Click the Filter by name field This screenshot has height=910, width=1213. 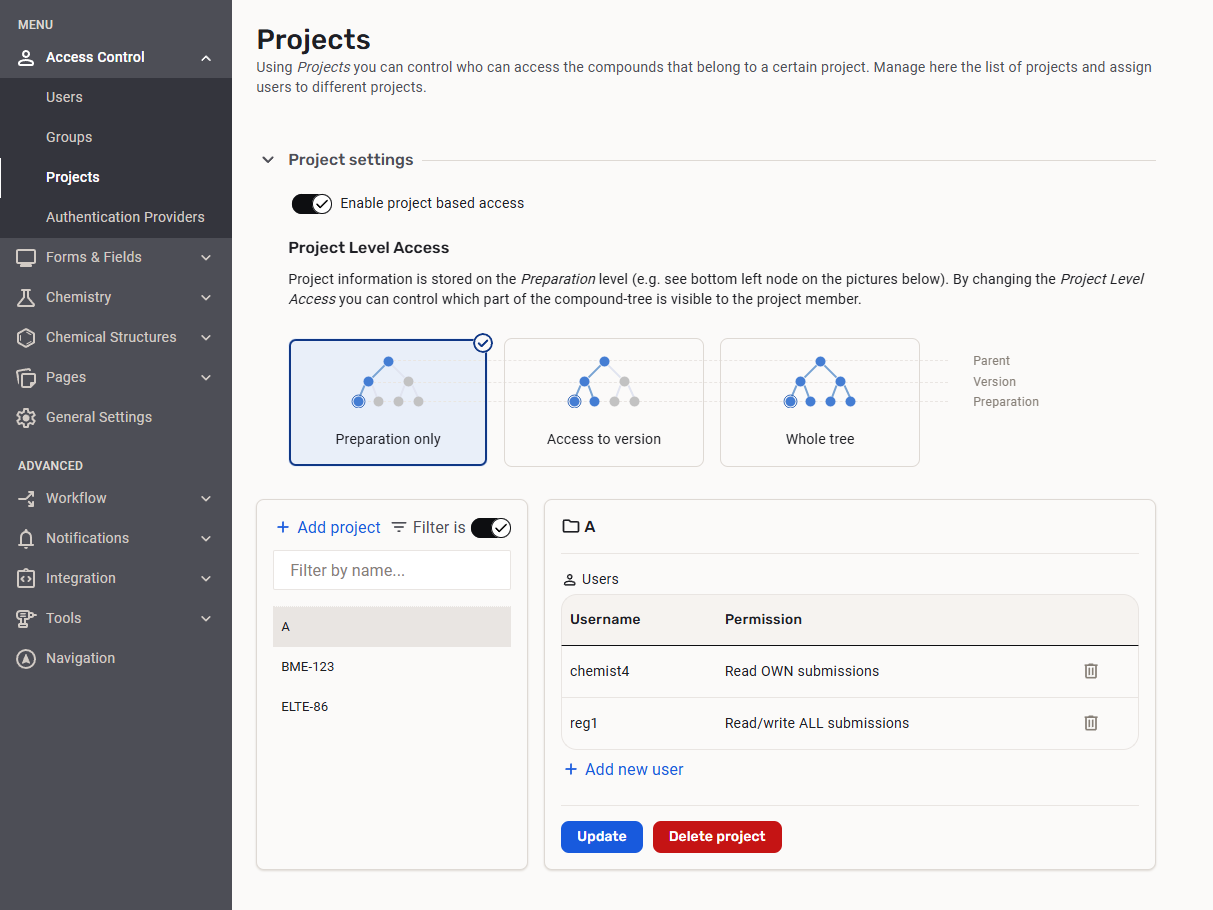(x=392, y=570)
